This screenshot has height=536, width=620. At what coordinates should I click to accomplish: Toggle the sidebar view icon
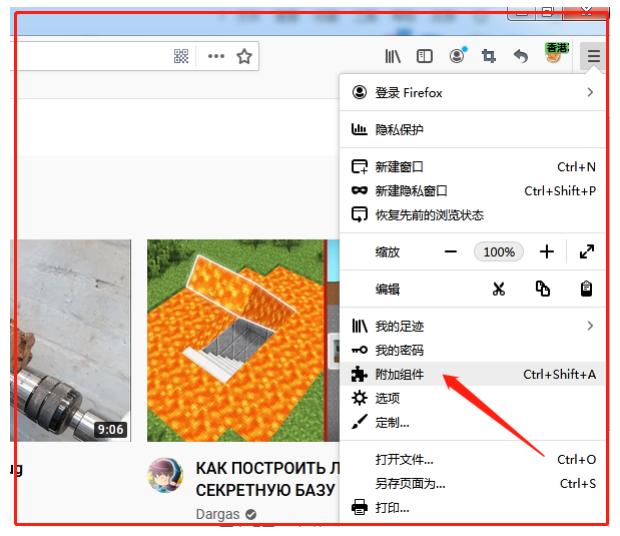coord(425,56)
